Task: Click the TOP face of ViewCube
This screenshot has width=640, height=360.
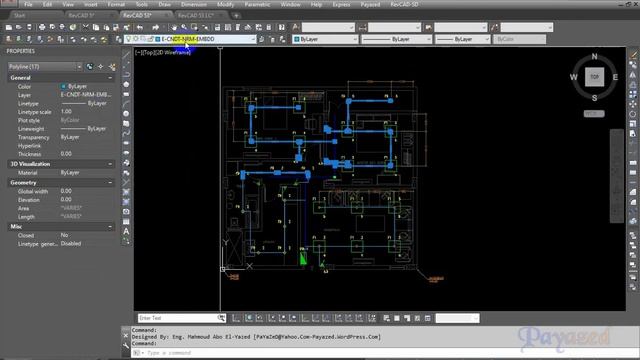Action: click(x=594, y=77)
